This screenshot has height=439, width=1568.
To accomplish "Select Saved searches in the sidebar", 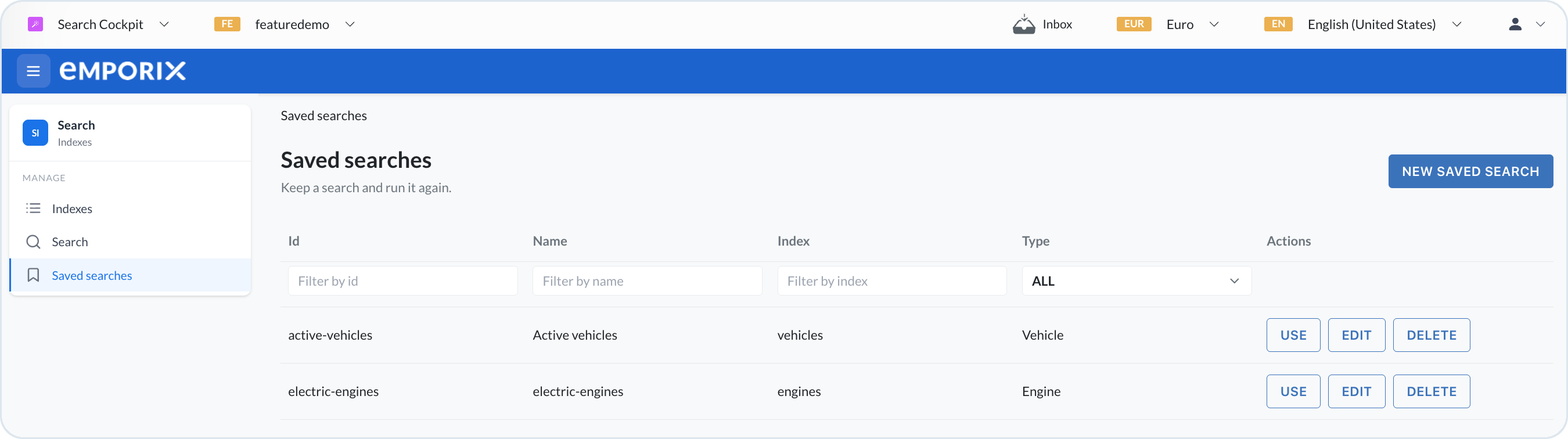I will [130, 276].
